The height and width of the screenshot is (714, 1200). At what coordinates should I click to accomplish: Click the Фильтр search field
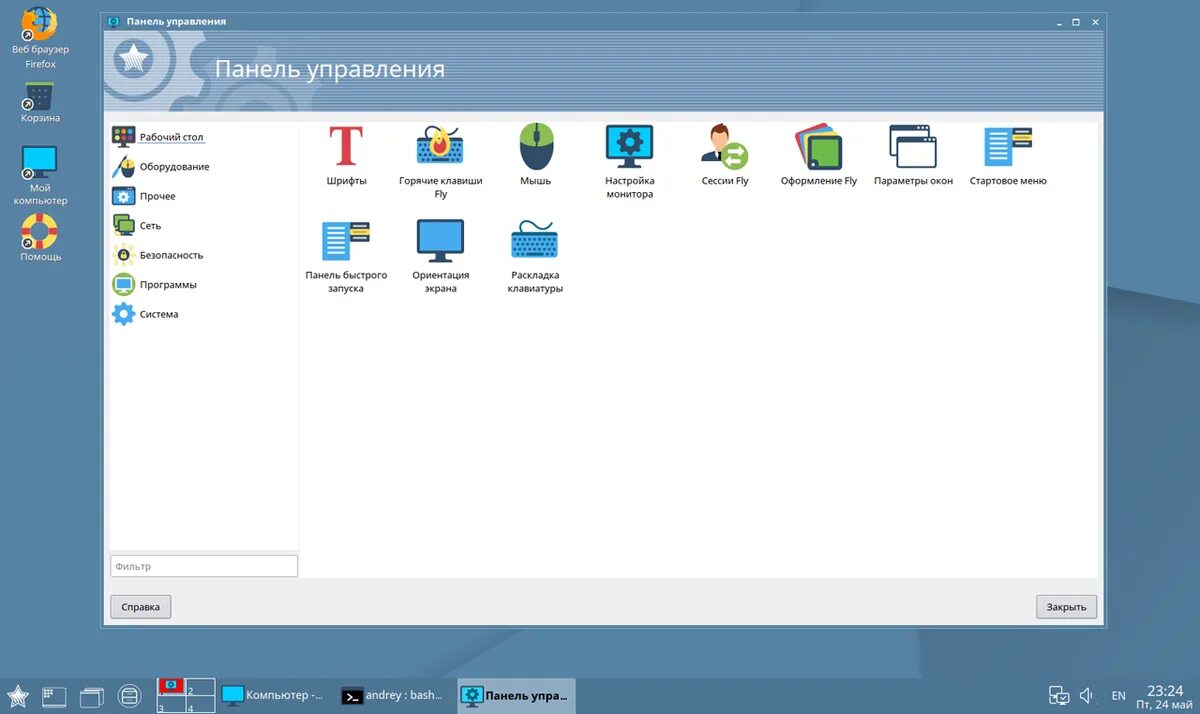204,566
